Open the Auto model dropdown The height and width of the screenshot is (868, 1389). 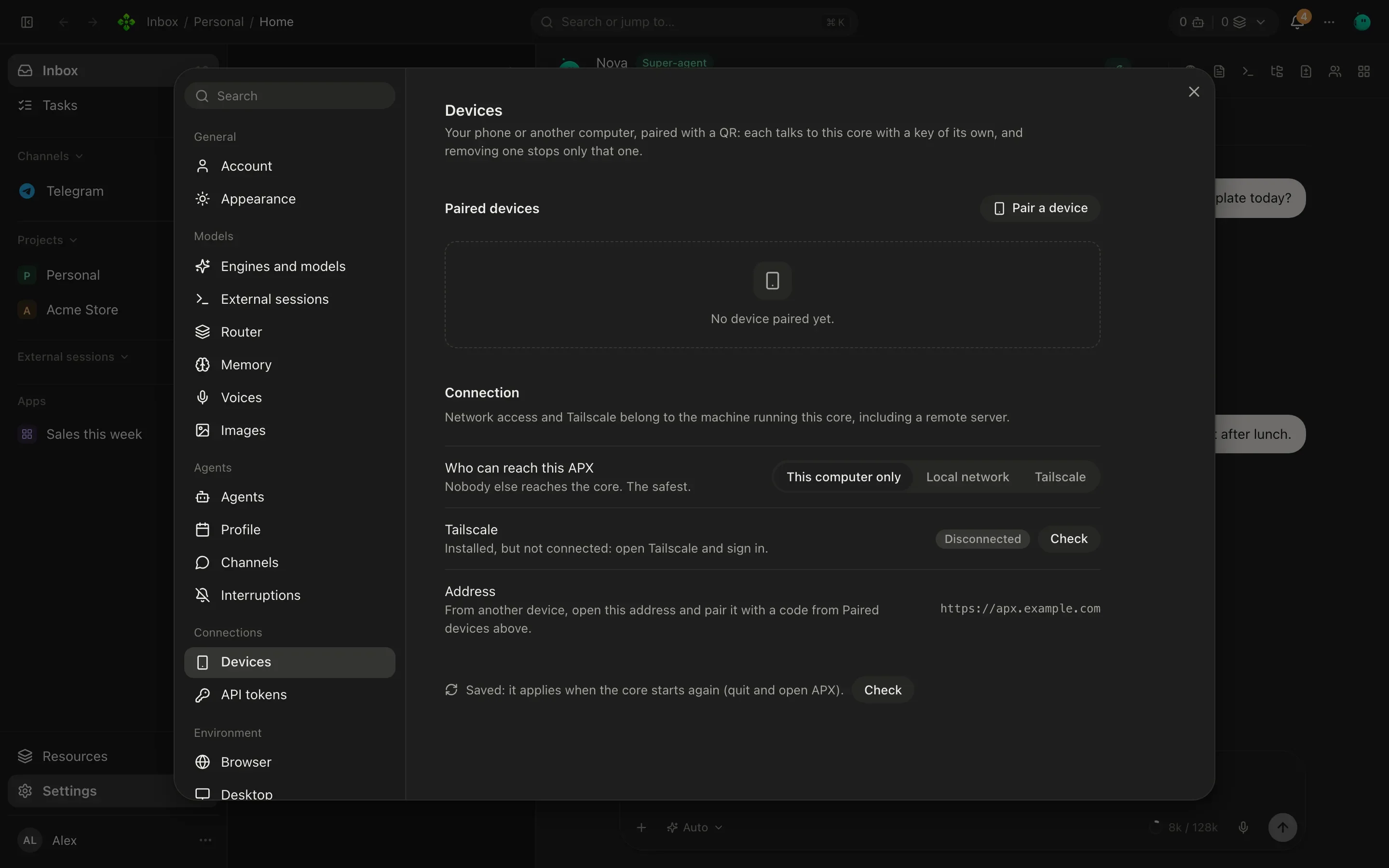[694, 827]
